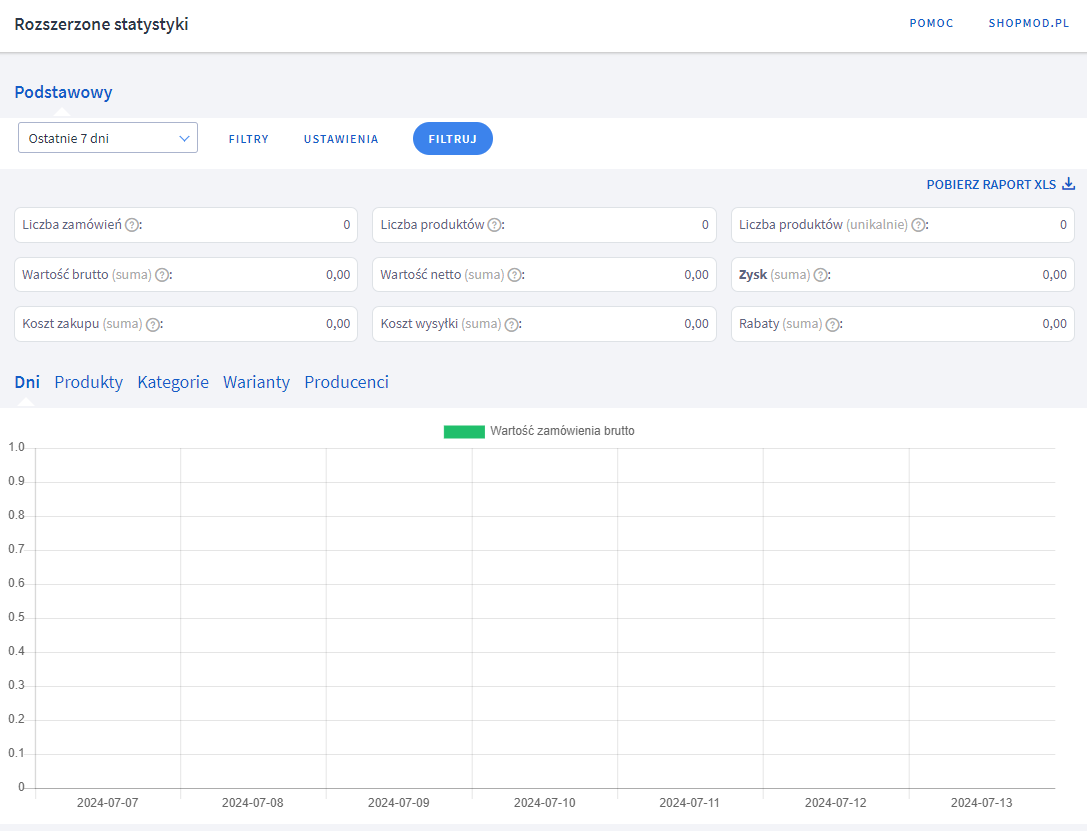Click question mark next to Koszt wysyłki
This screenshot has height=831, width=1087.
[x=511, y=324]
